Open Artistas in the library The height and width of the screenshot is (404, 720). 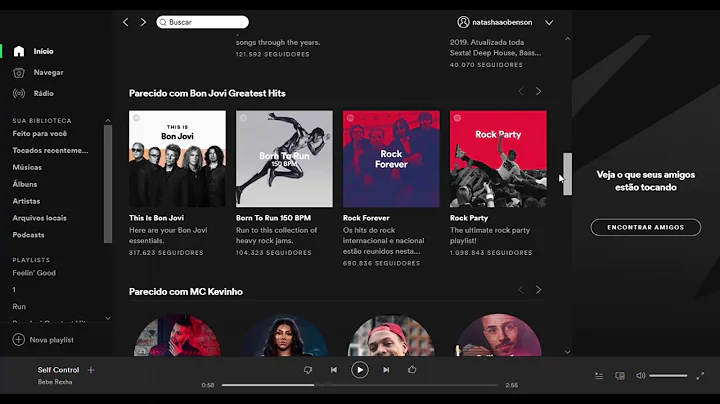click(x=26, y=201)
